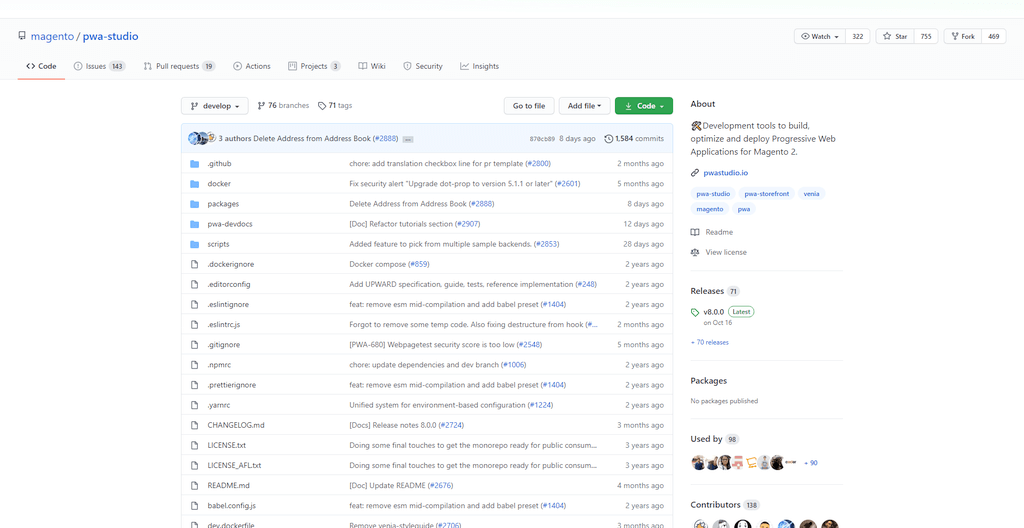Image resolution: width=1024 pixels, height=528 pixels.
Task: Click the commit history clock icon
Action: click(609, 139)
